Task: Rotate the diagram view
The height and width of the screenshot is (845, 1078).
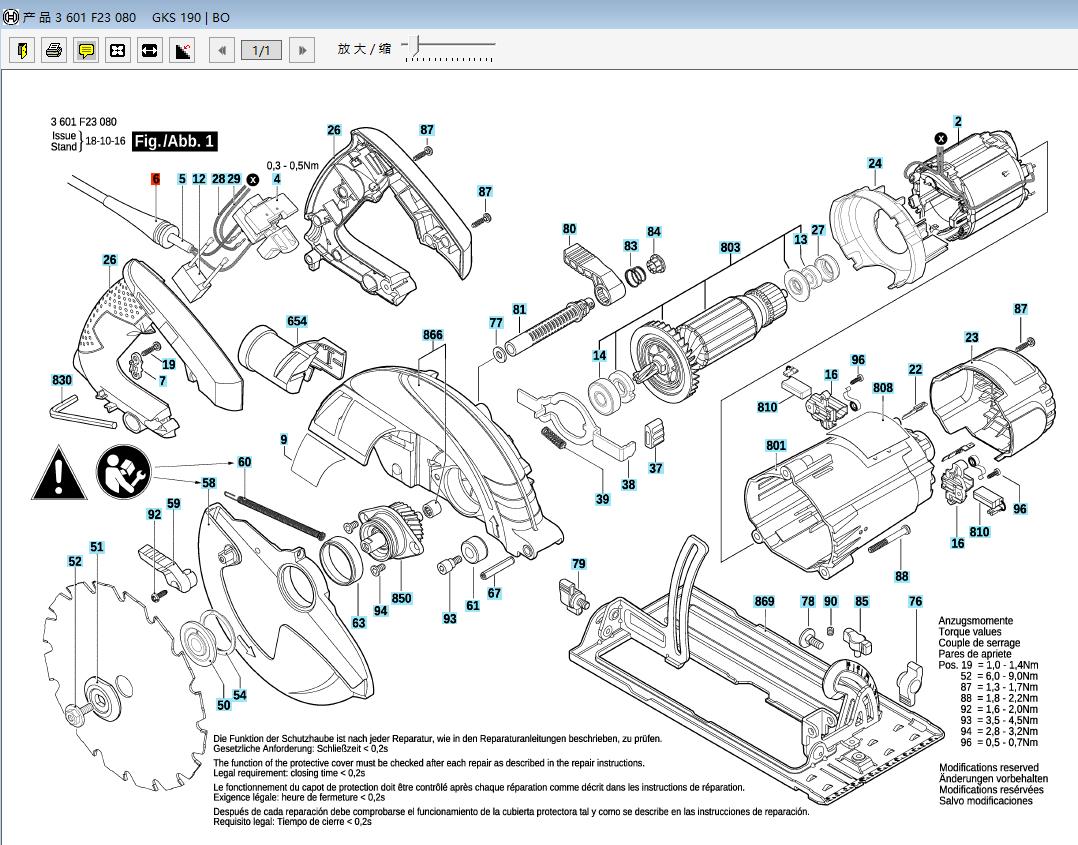Action: pyautogui.click(x=182, y=50)
